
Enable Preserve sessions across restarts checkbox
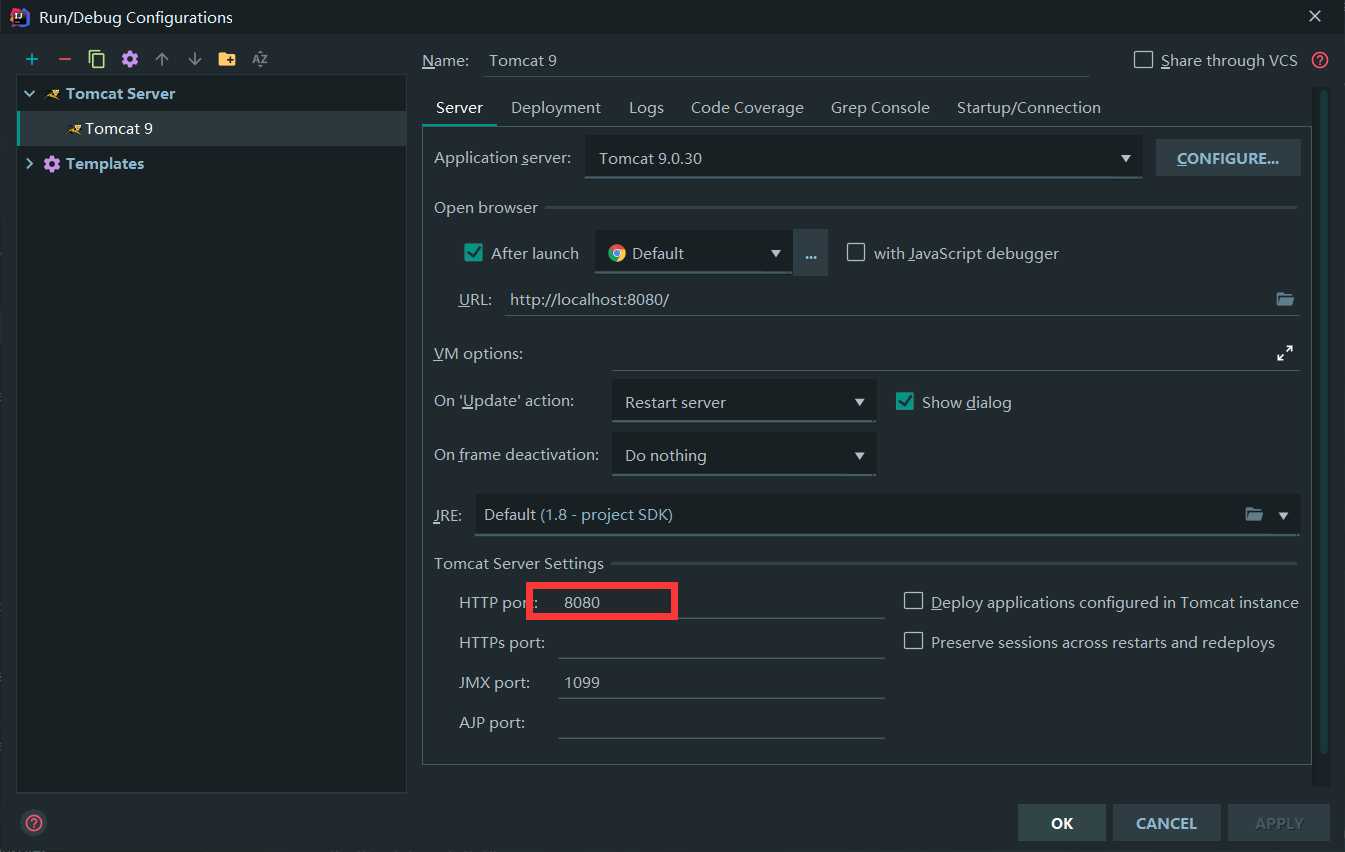(913, 641)
